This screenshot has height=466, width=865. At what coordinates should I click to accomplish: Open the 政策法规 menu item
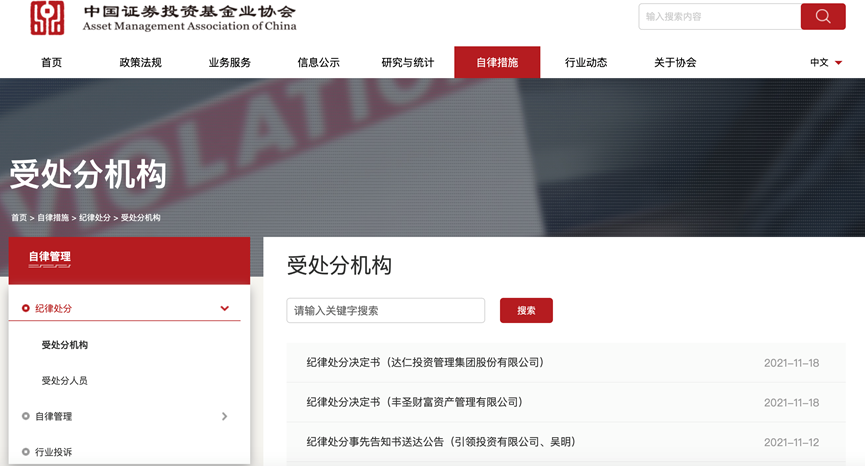tap(141, 62)
